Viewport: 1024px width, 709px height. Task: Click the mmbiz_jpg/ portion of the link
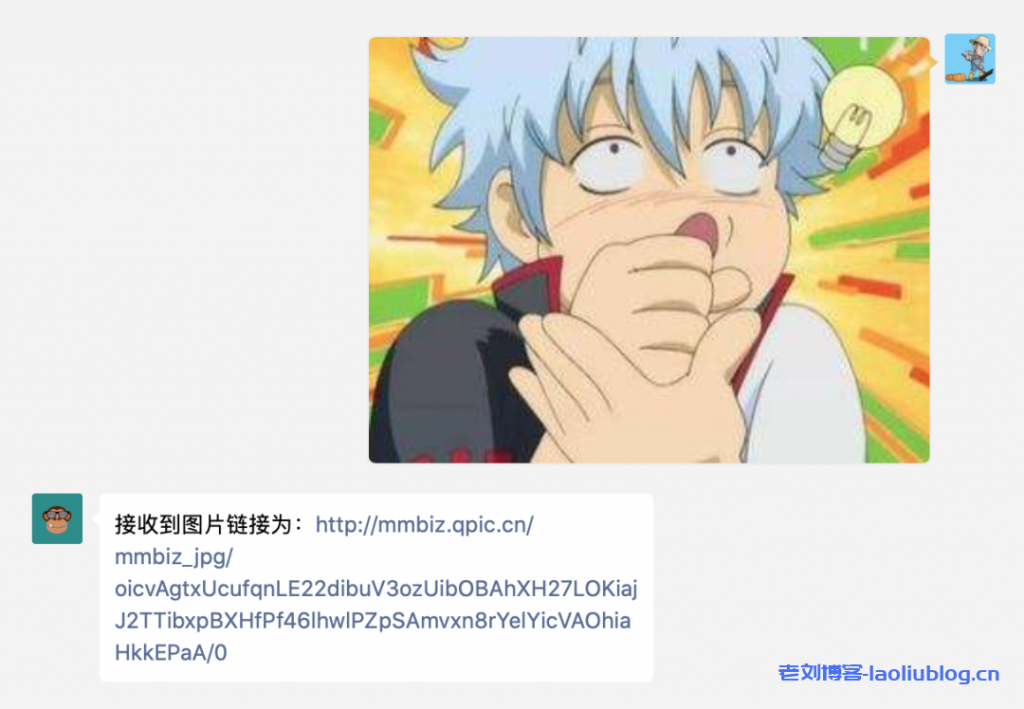point(174,557)
